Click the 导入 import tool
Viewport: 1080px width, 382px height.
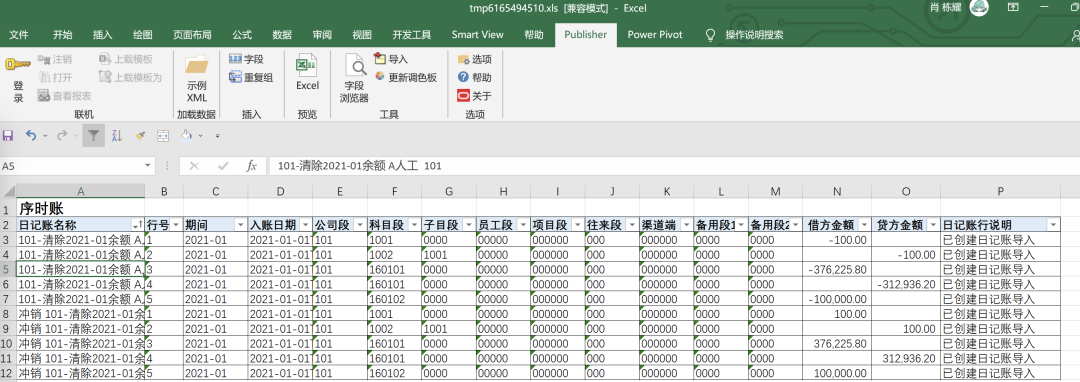tap(391, 59)
